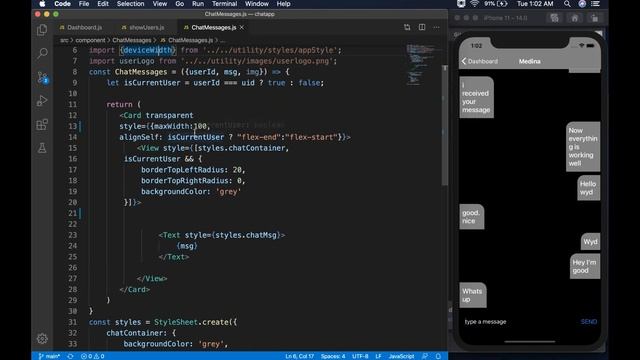640x360 pixels.
Task: Click the ChatMessages.js file breadcrumb
Action: coord(187,40)
